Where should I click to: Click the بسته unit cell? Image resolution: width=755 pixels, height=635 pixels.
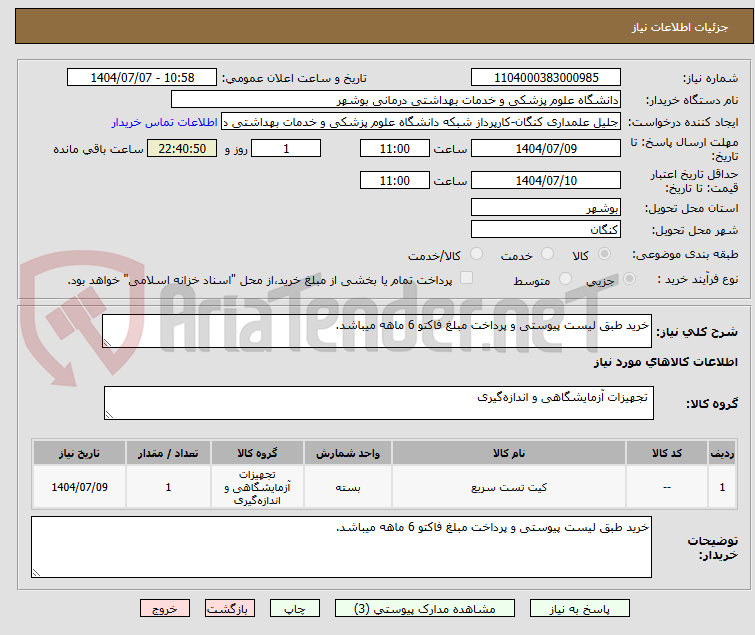click(348, 487)
